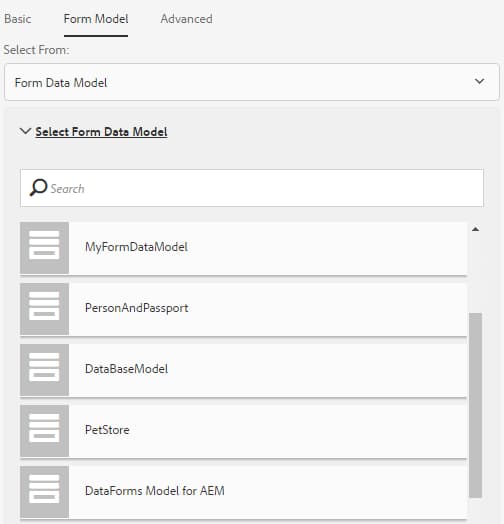Image resolution: width=504 pixels, height=524 pixels.
Task: Focus the Search input field
Action: 252,188
